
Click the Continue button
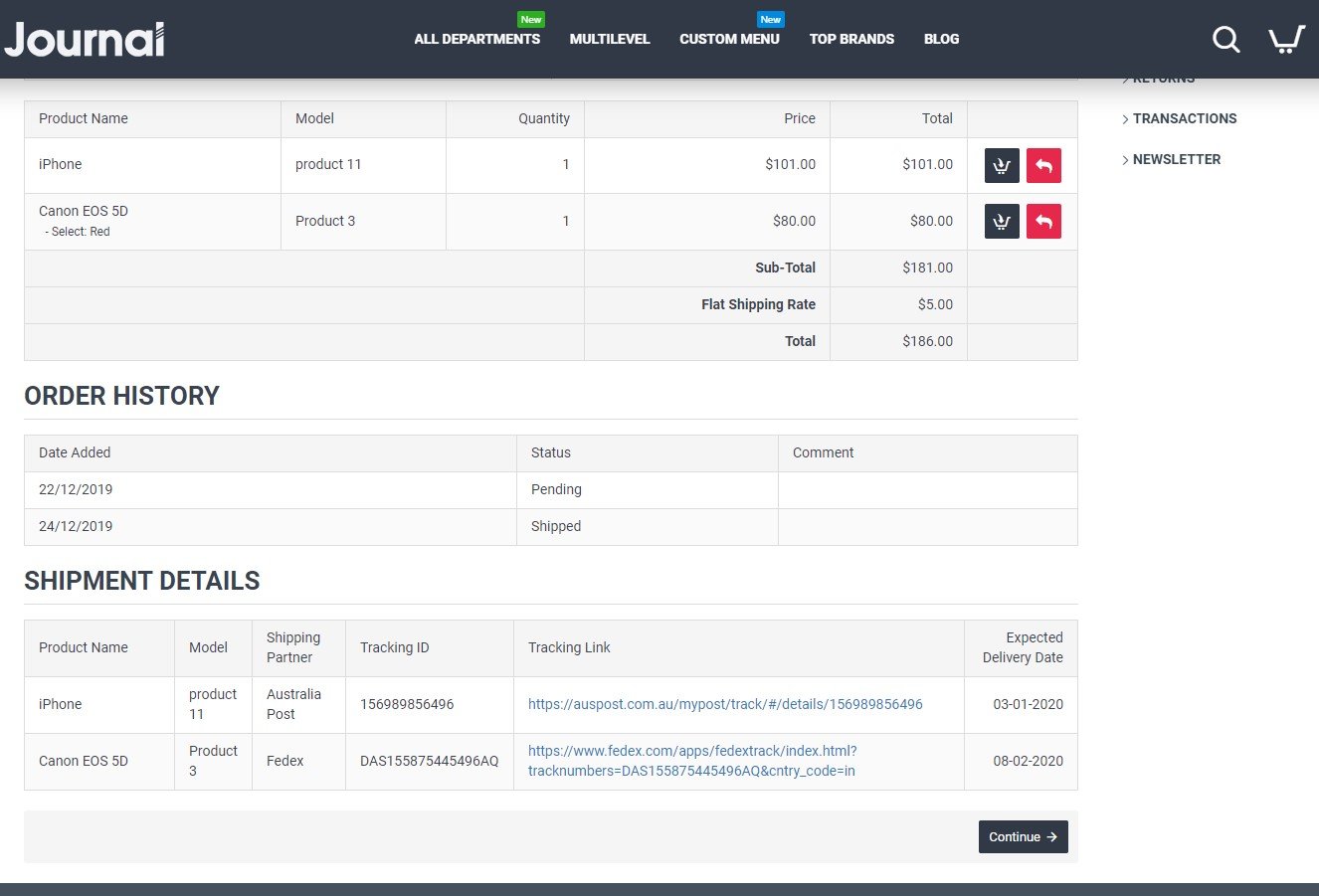tap(1023, 836)
